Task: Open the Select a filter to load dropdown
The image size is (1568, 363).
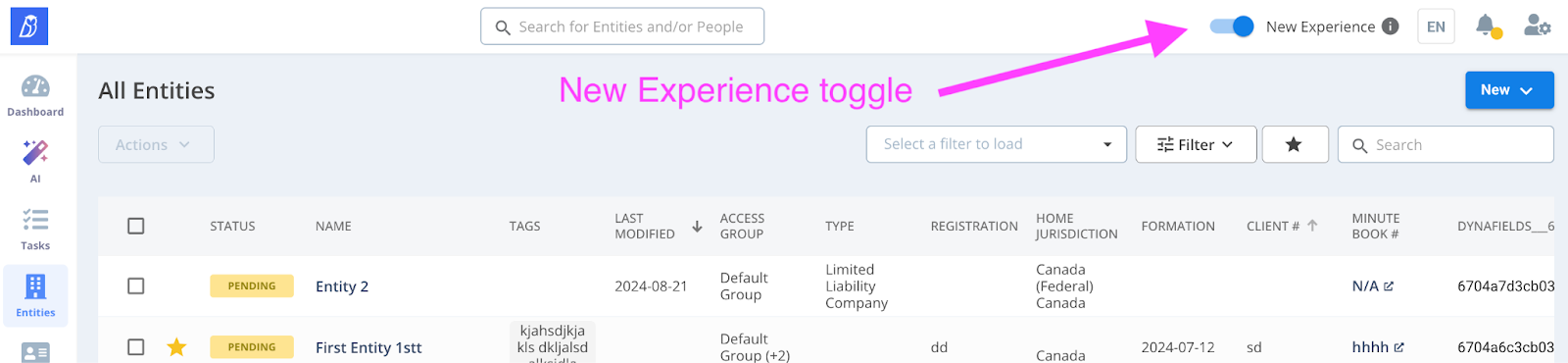Action: point(997,144)
